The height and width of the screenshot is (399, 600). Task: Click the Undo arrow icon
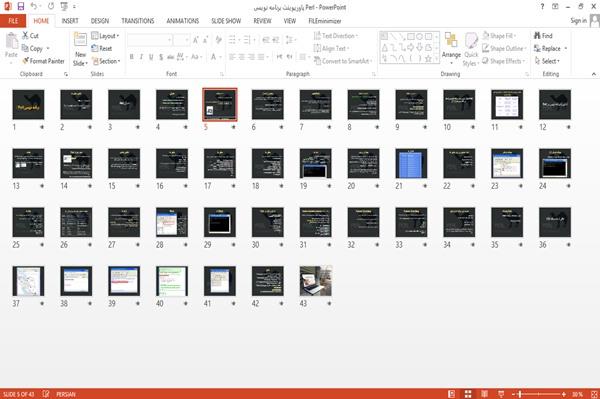(34, 7)
